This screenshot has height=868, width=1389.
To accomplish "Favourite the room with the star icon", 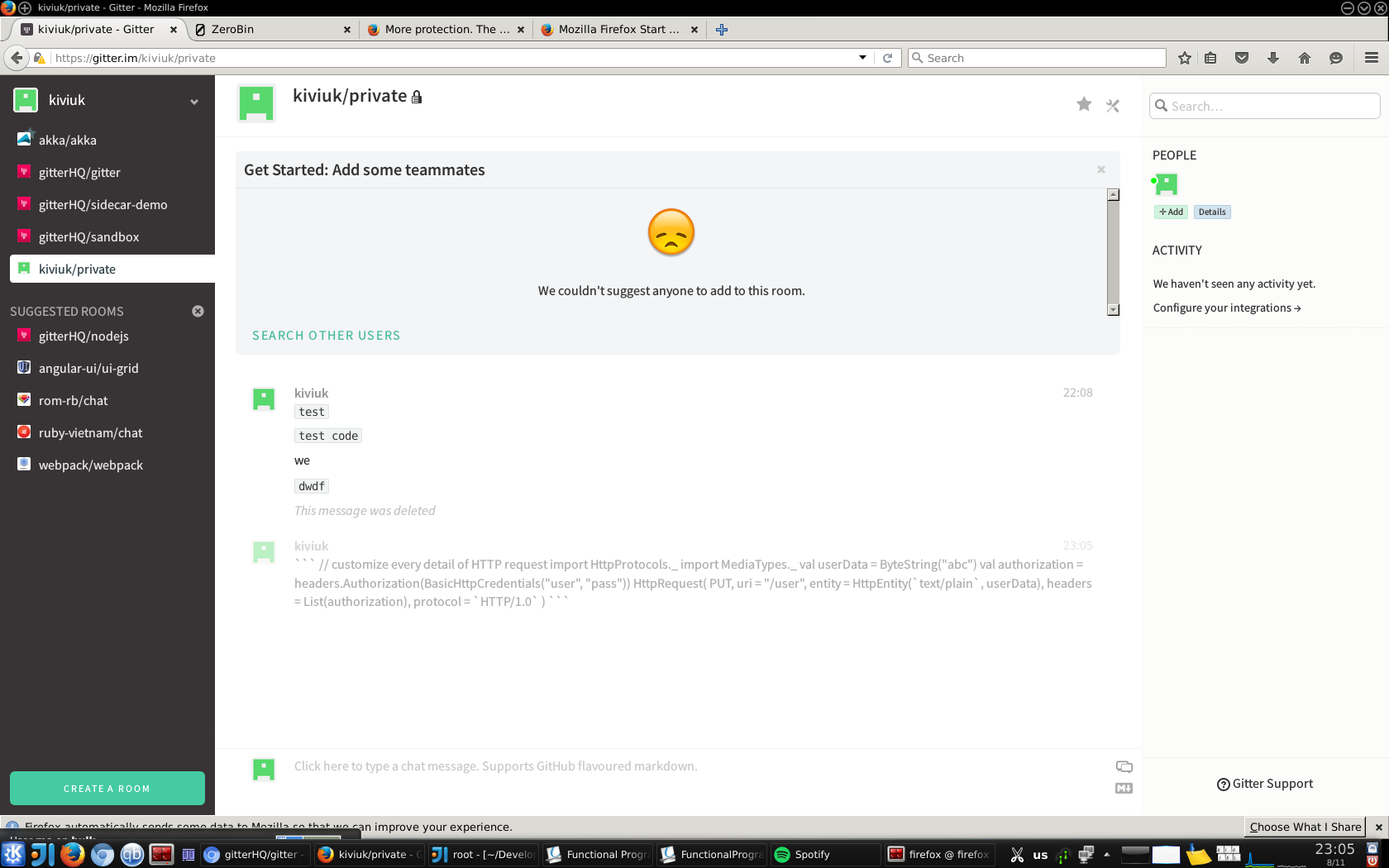I will tap(1084, 104).
